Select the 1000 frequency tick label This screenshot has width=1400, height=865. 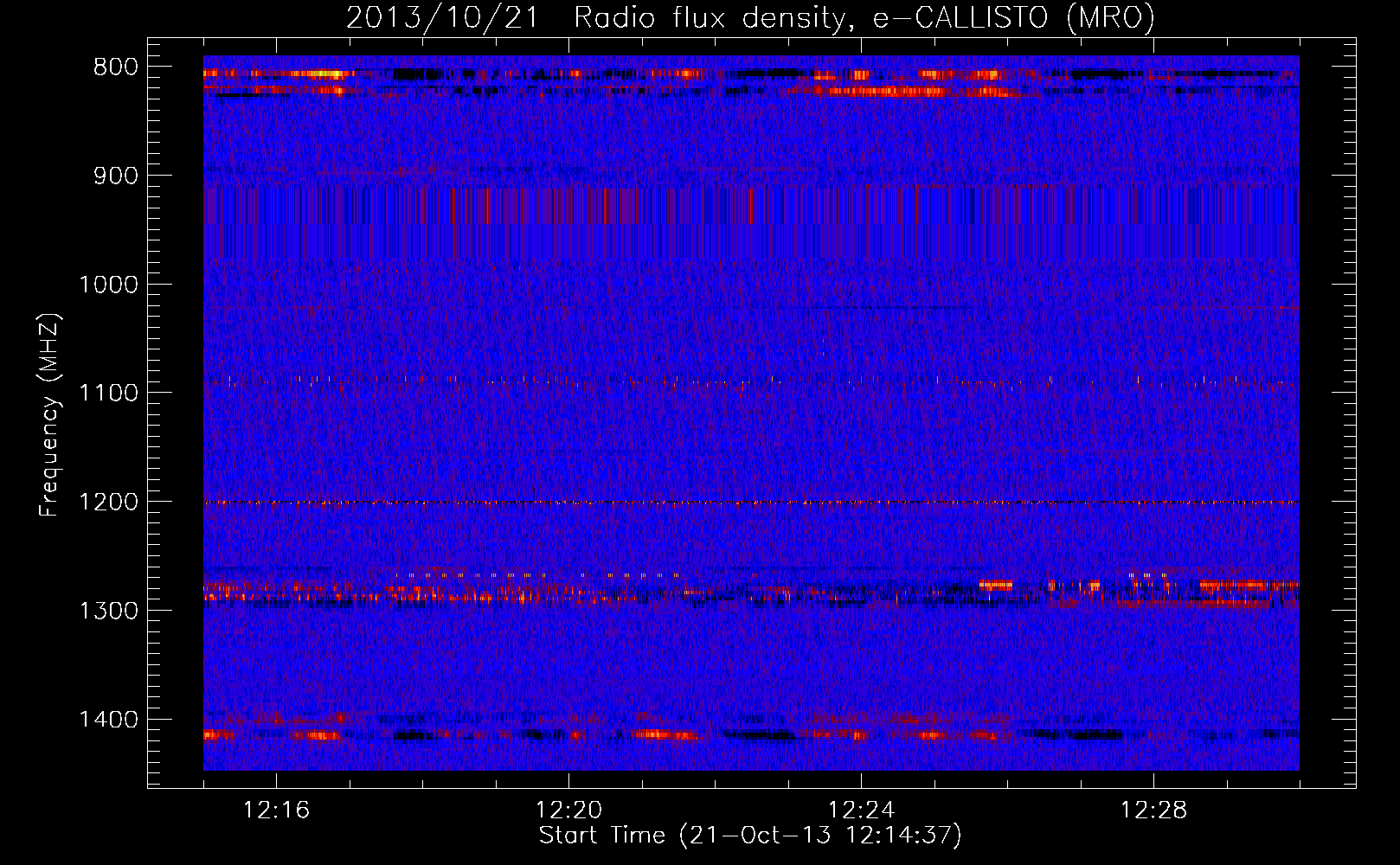pos(108,285)
